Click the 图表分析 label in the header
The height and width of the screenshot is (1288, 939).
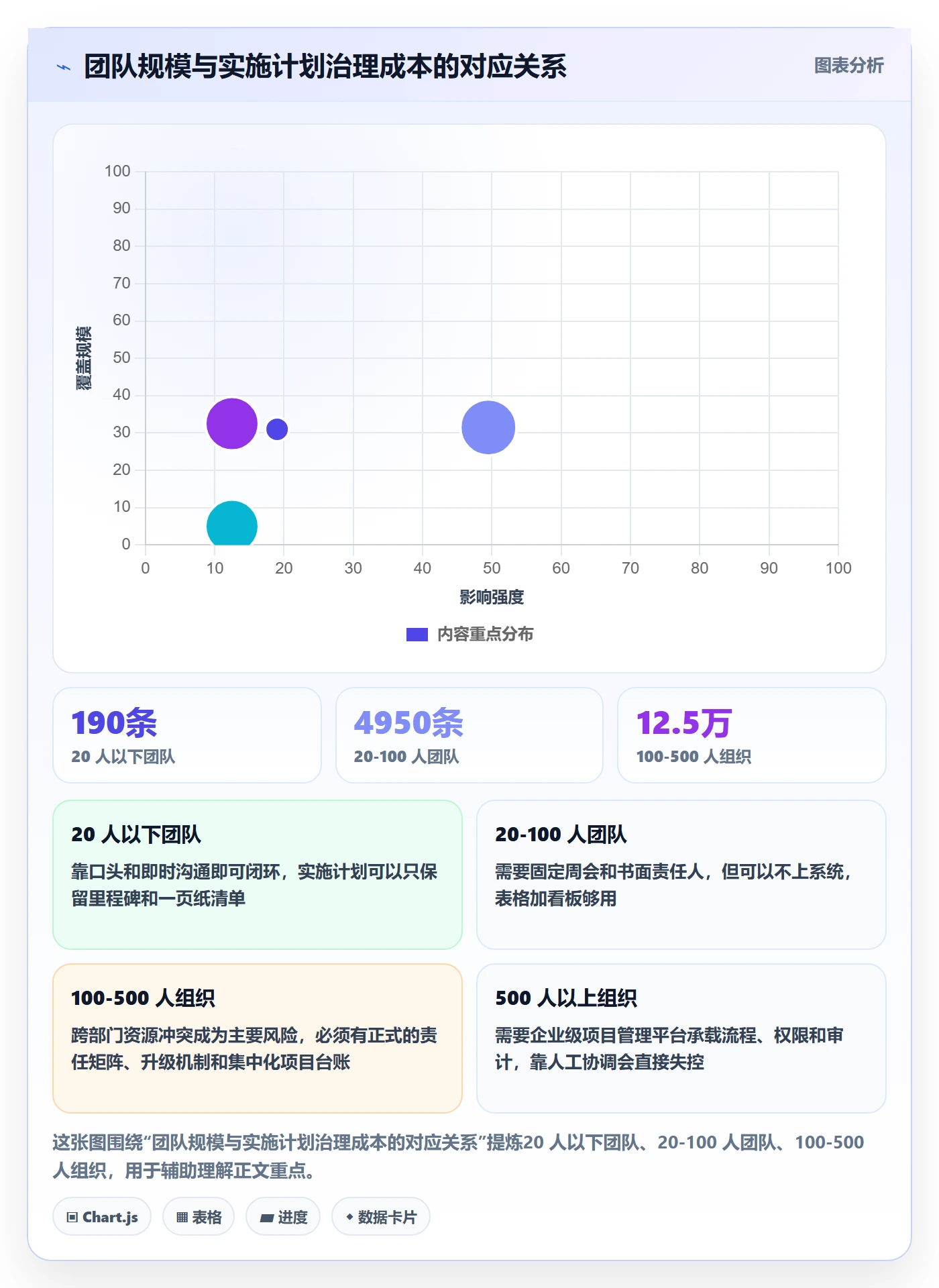848,66
